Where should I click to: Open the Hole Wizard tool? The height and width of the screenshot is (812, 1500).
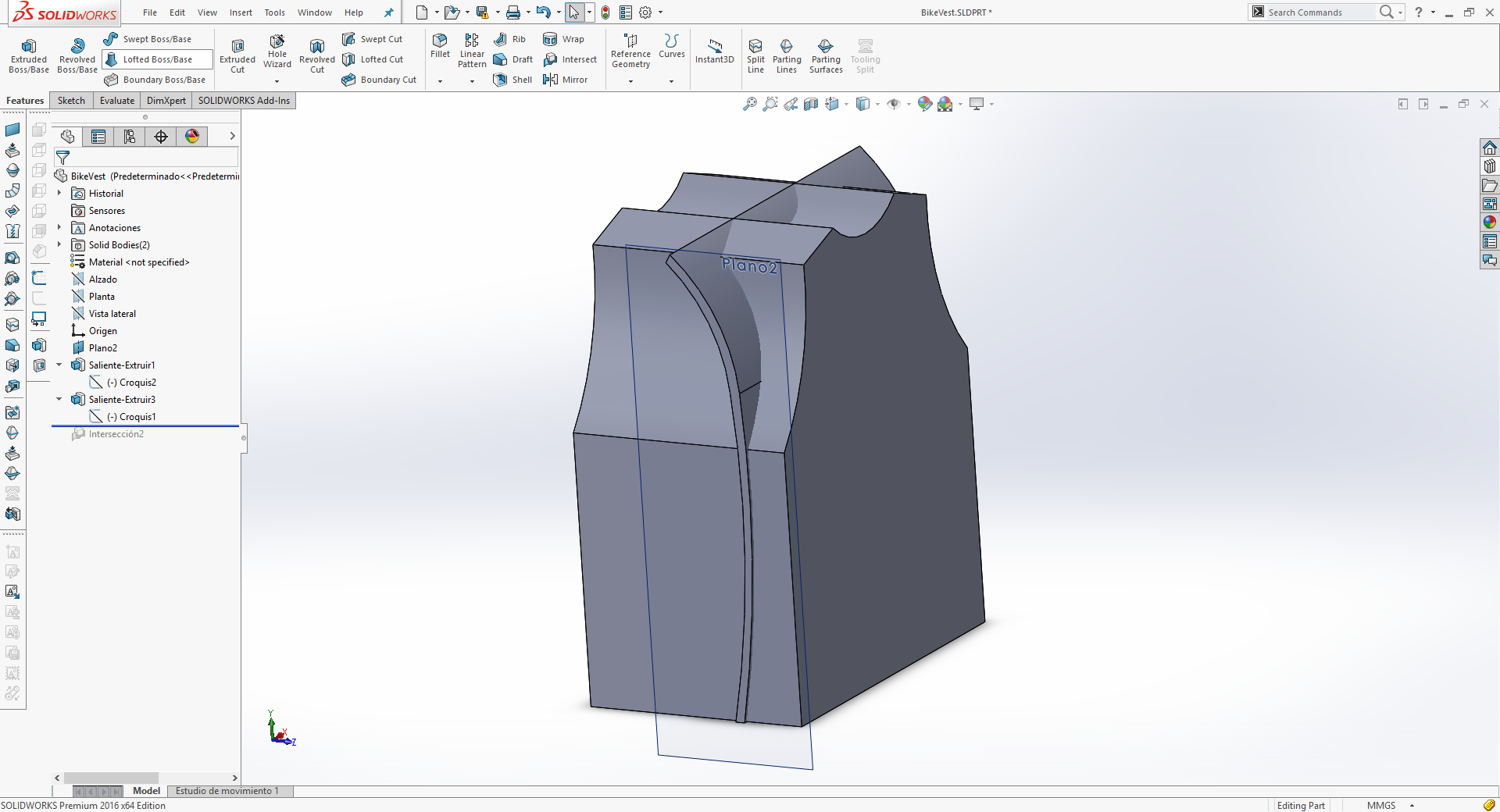(277, 52)
